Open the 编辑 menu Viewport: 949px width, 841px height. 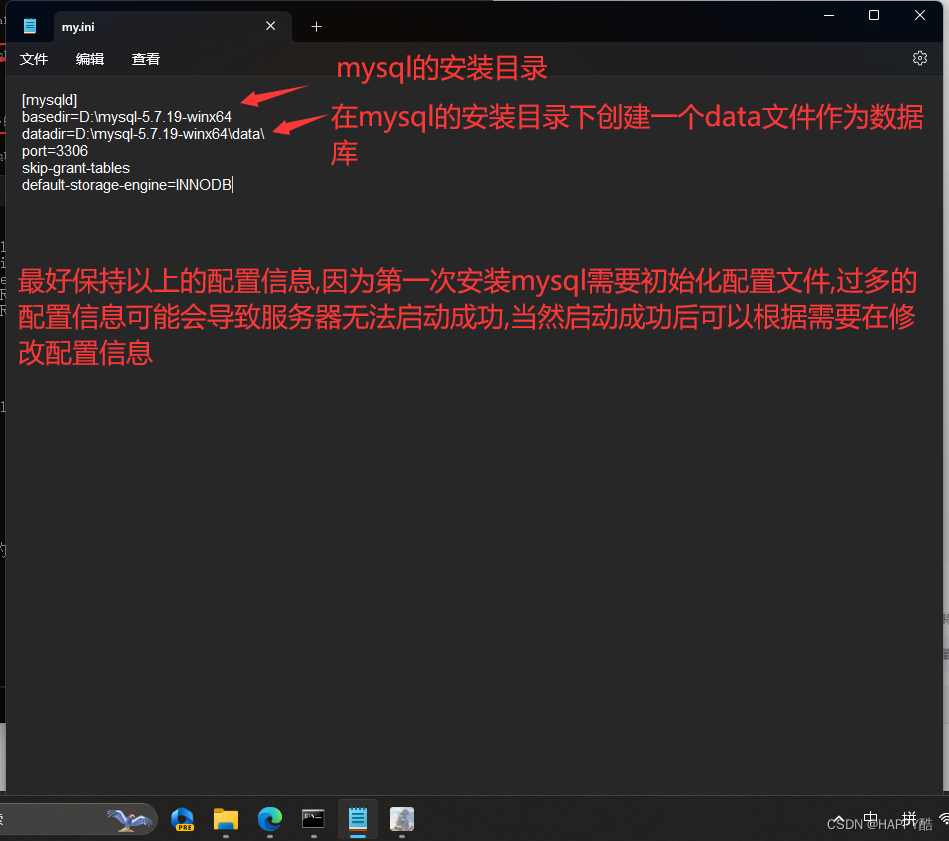90,59
